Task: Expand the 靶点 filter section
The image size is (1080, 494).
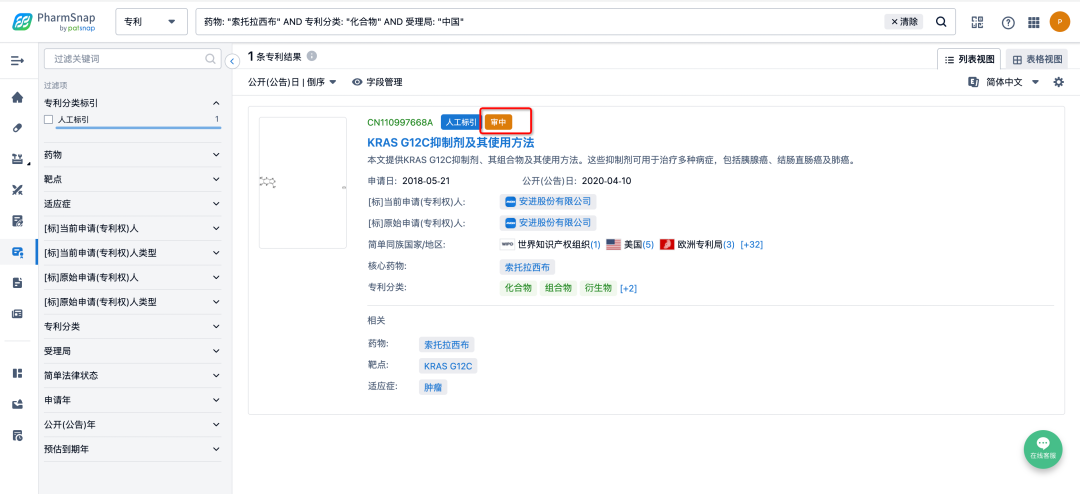Action: tap(216, 179)
